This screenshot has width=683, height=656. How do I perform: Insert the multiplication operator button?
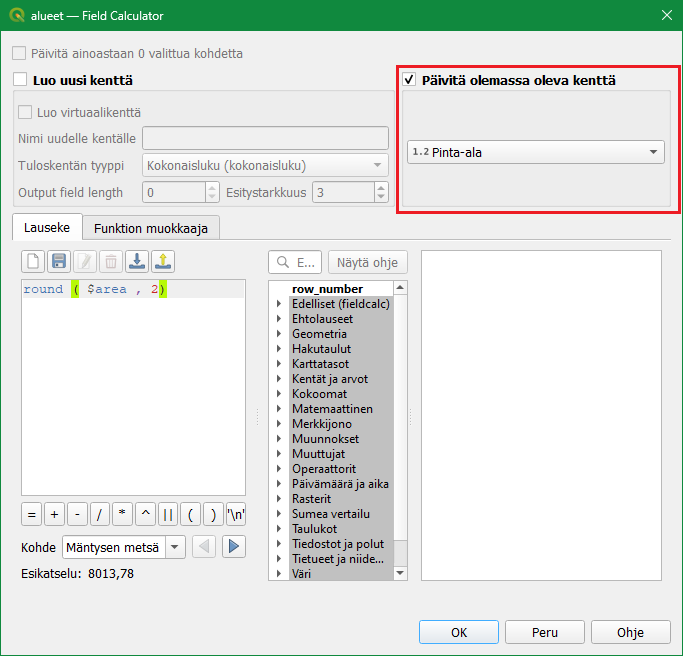coord(122,515)
